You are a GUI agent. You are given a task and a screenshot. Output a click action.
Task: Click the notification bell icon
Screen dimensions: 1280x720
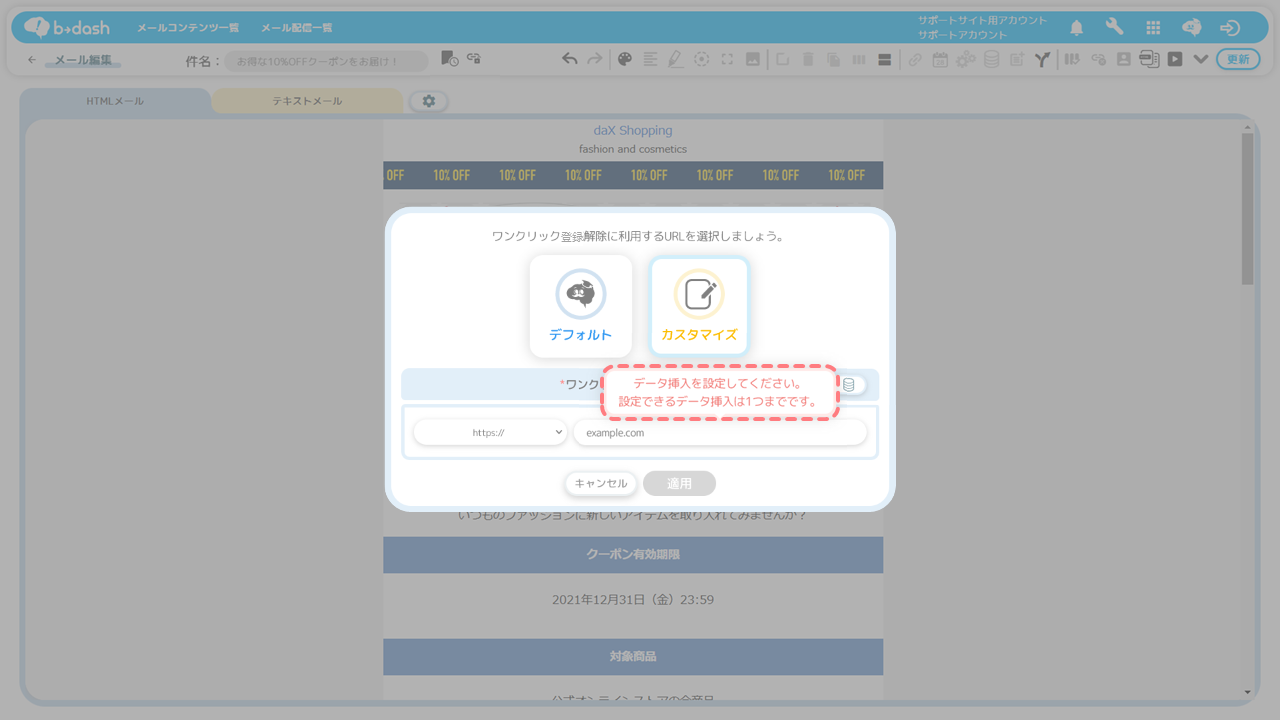tap(1077, 27)
